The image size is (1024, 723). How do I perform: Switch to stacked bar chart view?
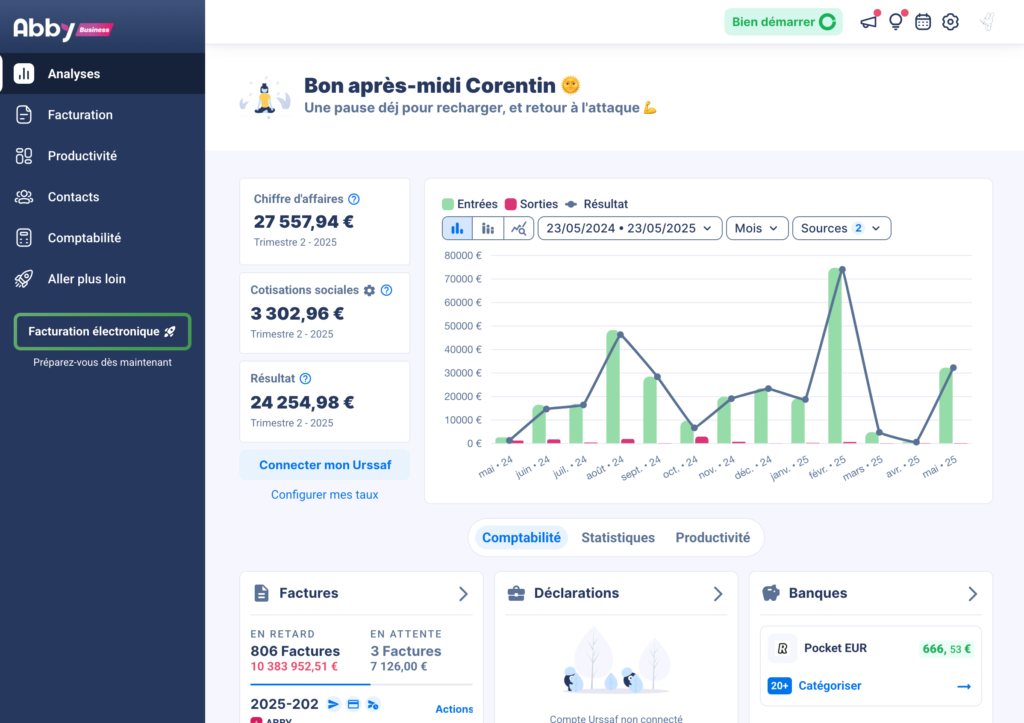click(488, 228)
